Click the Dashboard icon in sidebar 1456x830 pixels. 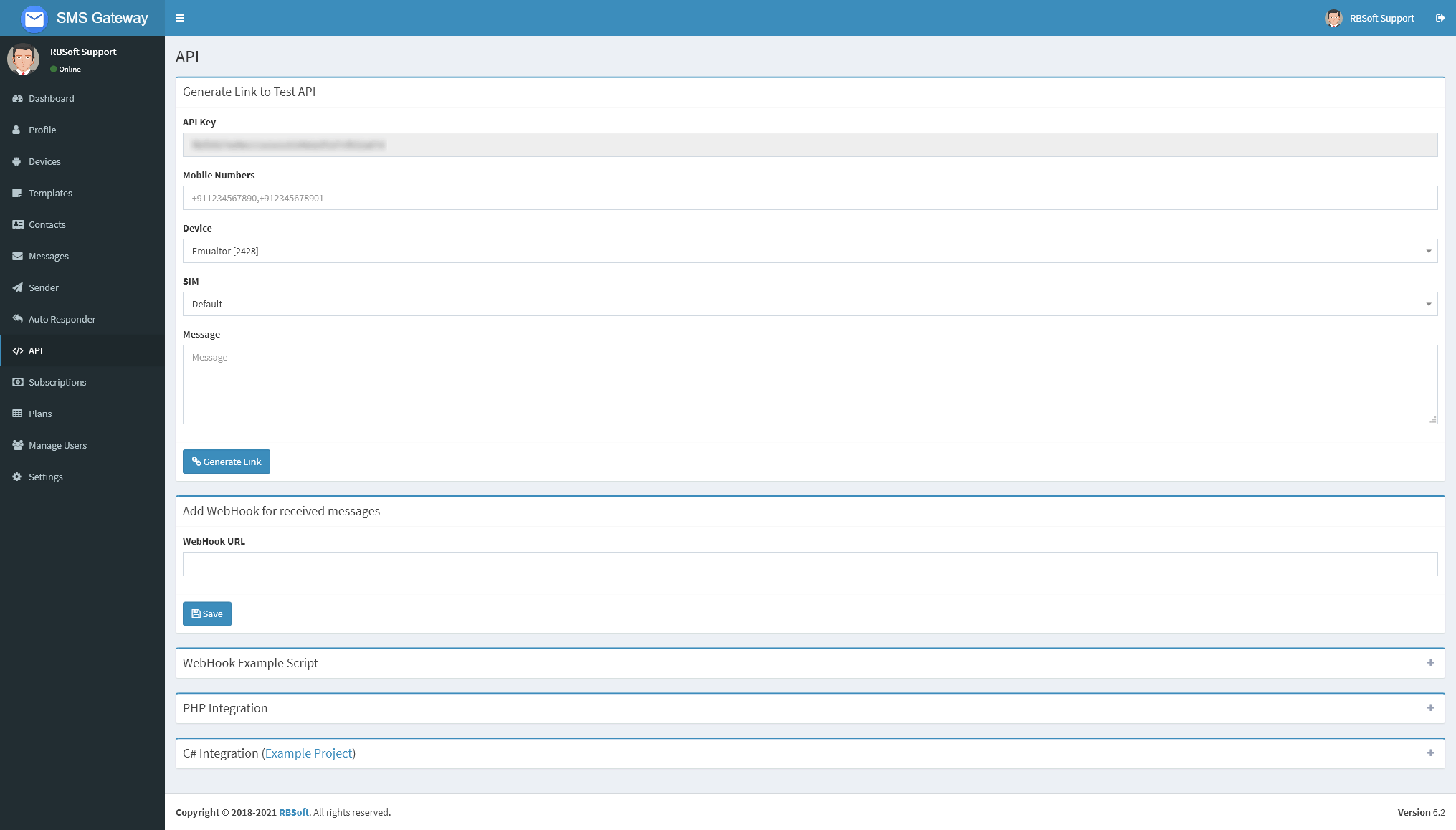click(x=17, y=97)
